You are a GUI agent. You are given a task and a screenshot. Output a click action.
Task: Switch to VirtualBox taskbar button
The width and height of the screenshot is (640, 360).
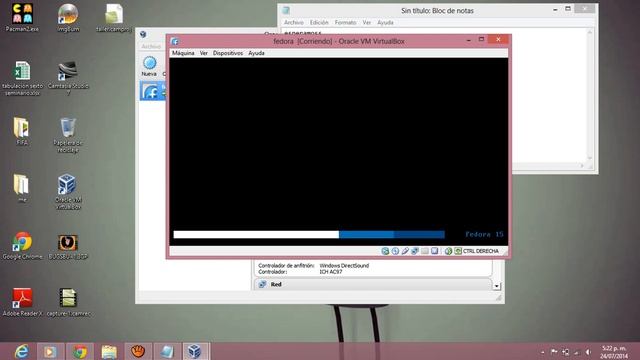point(196,351)
